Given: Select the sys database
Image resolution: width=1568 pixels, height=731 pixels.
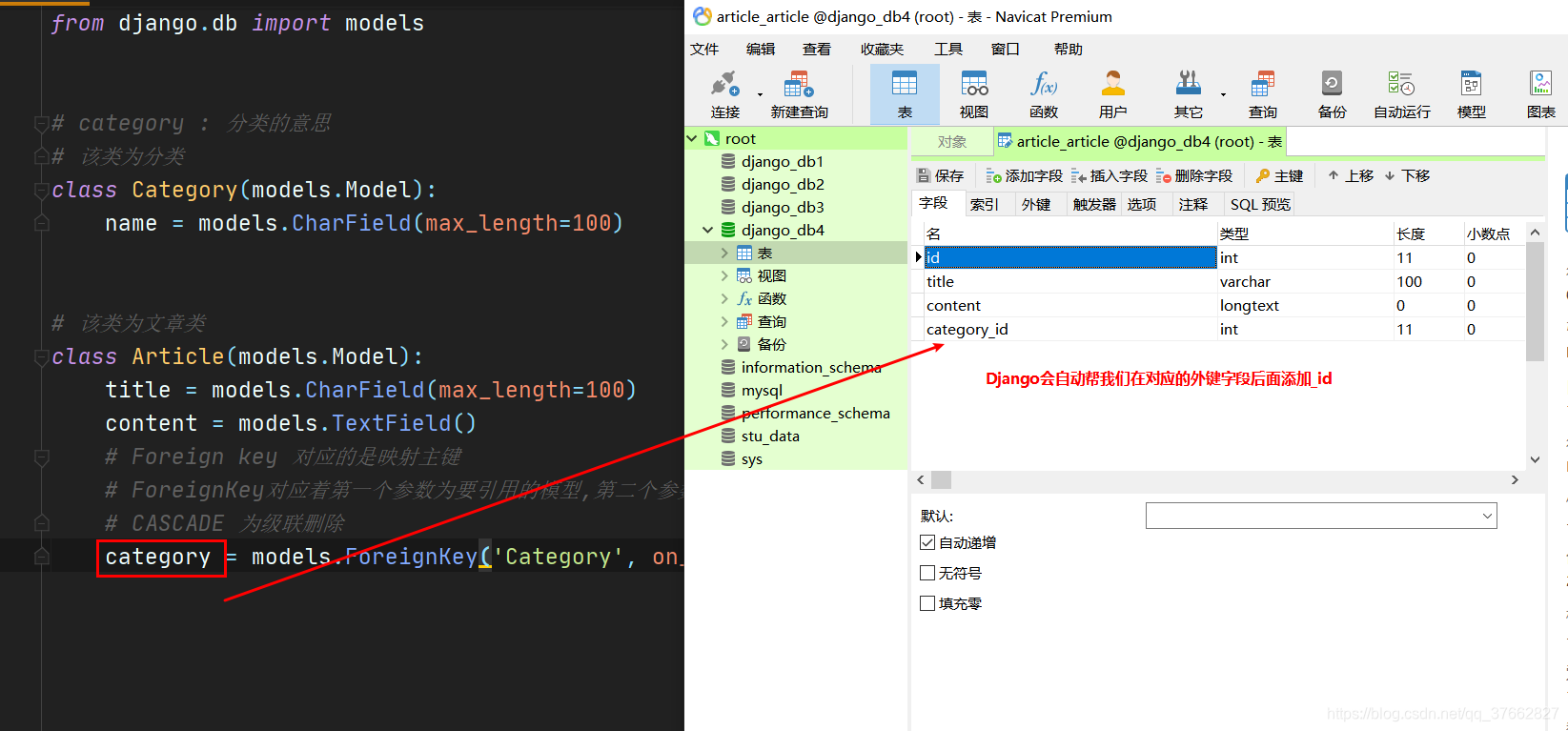Looking at the screenshot, I should click(x=752, y=459).
